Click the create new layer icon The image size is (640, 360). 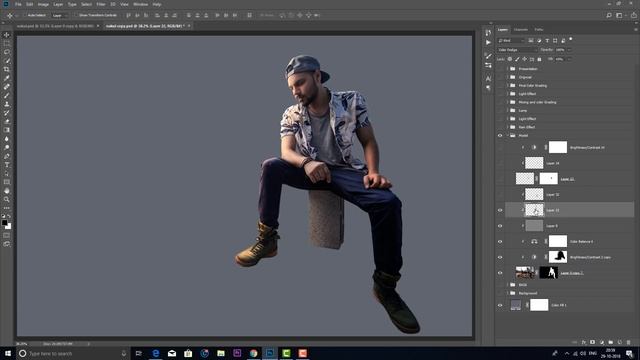pos(620,342)
